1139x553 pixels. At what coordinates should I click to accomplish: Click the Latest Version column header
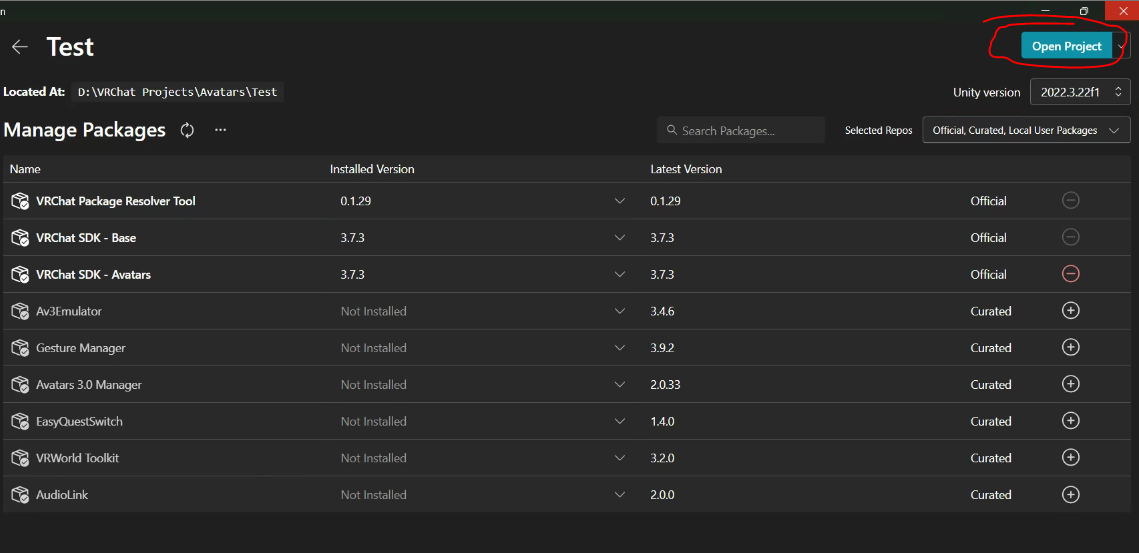click(686, 169)
